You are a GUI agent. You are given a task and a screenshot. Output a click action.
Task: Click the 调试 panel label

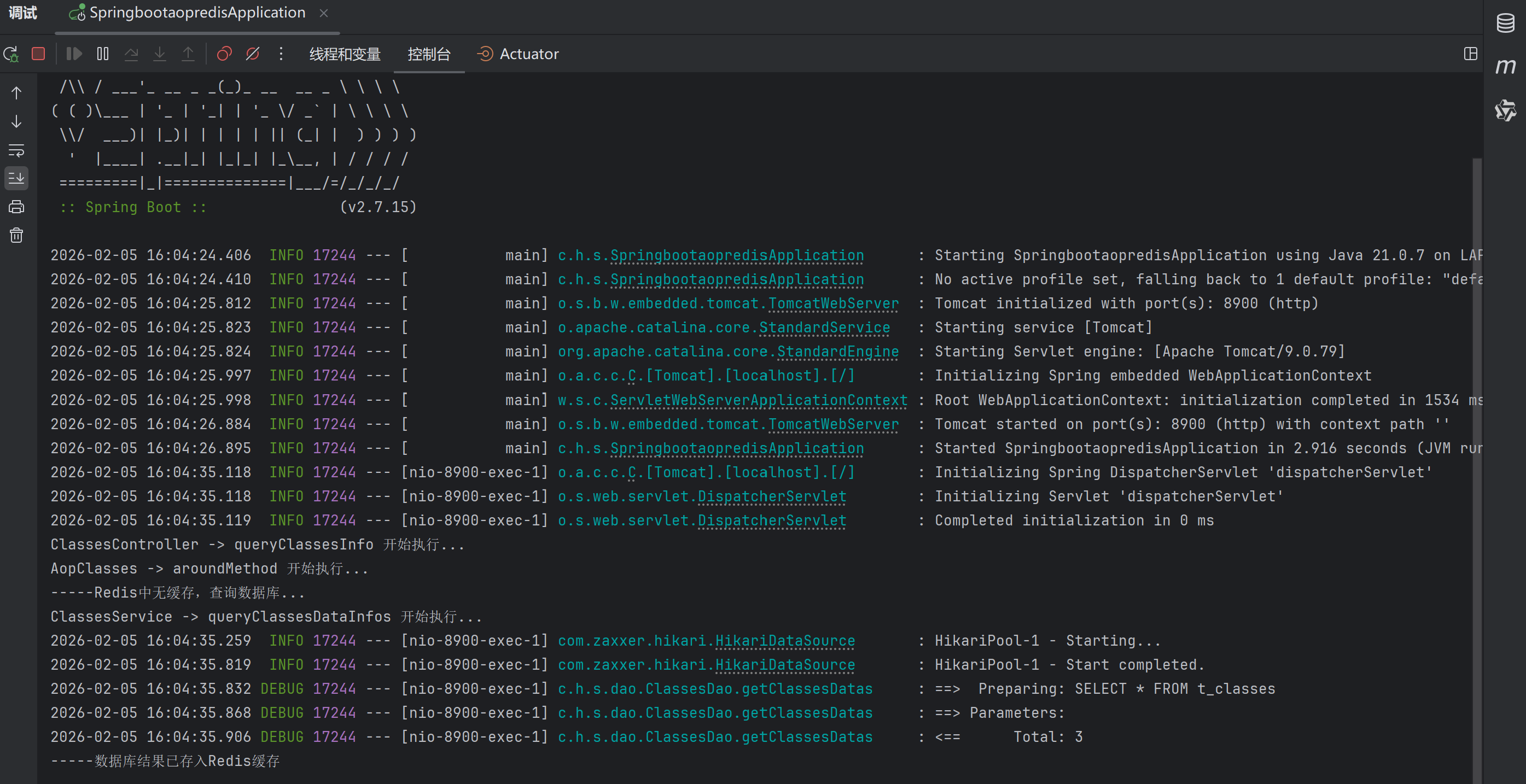tap(23, 13)
